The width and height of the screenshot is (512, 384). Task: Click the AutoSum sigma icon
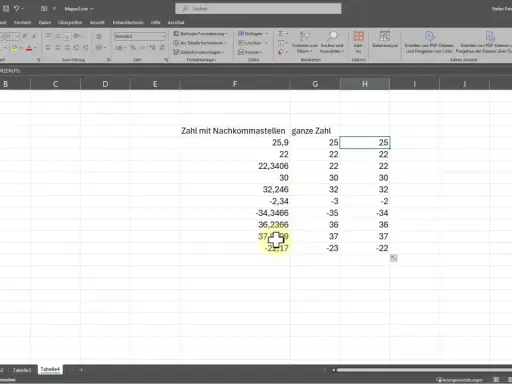point(281,34)
